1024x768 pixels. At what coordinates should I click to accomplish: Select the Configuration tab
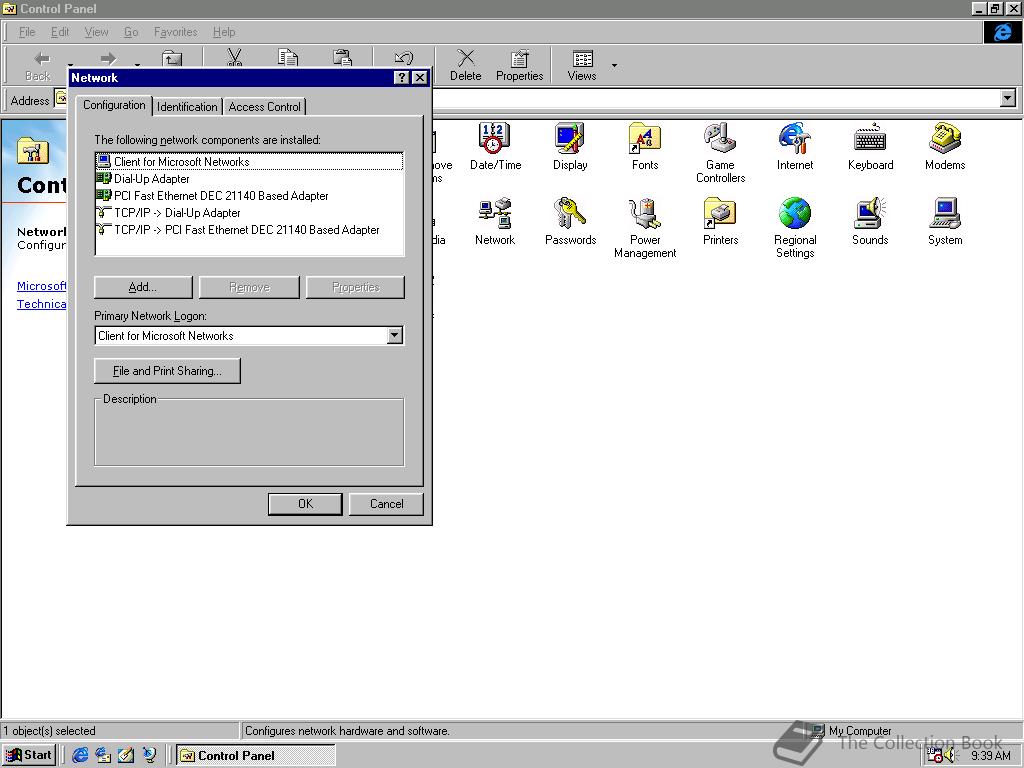pyautogui.click(x=114, y=105)
